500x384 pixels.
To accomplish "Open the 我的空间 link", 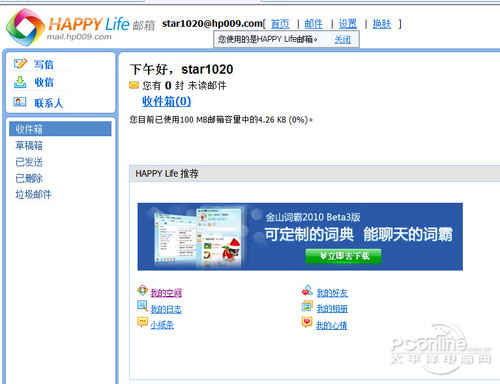I will [166, 293].
